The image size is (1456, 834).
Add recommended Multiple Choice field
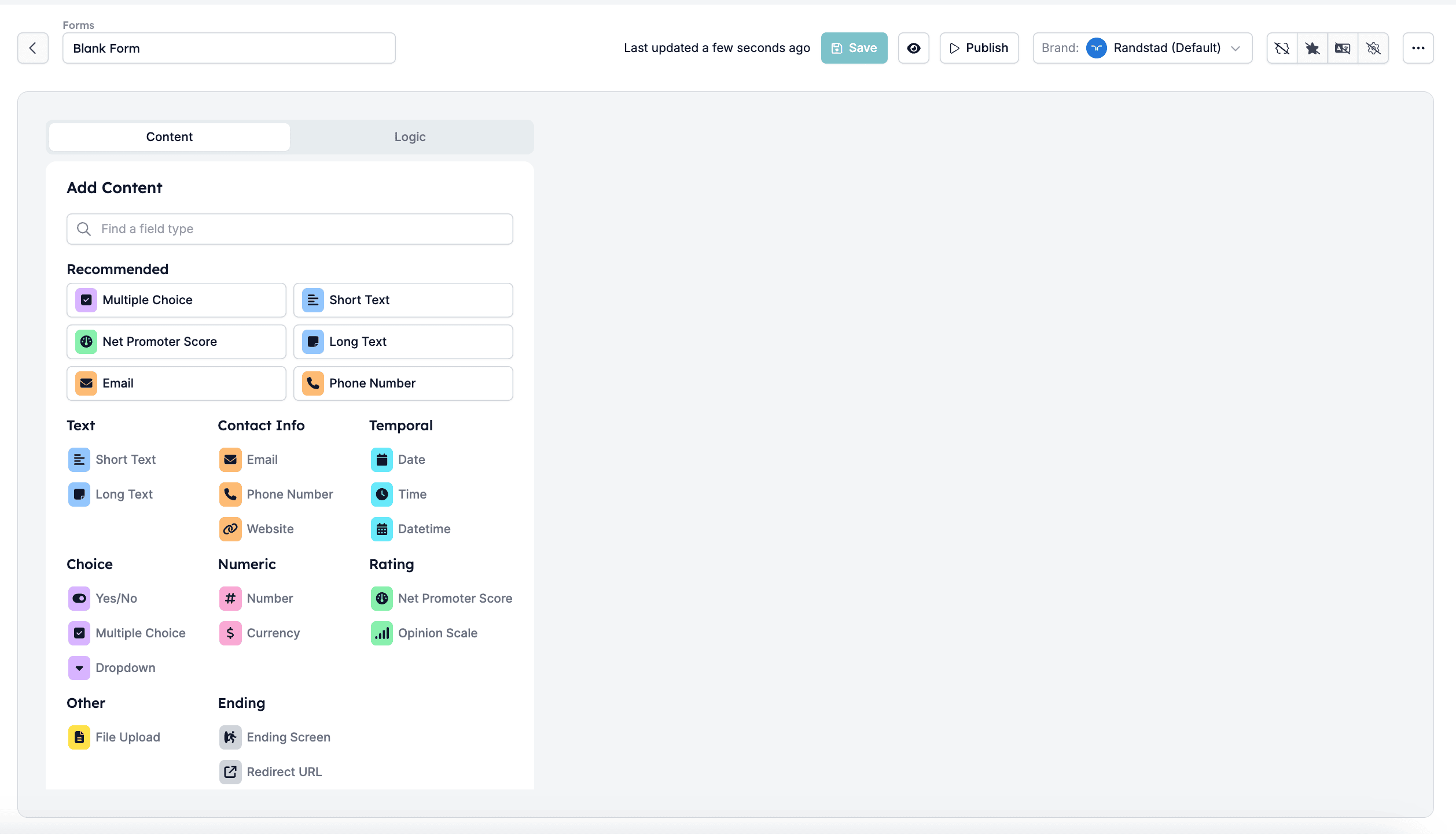click(176, 300)
